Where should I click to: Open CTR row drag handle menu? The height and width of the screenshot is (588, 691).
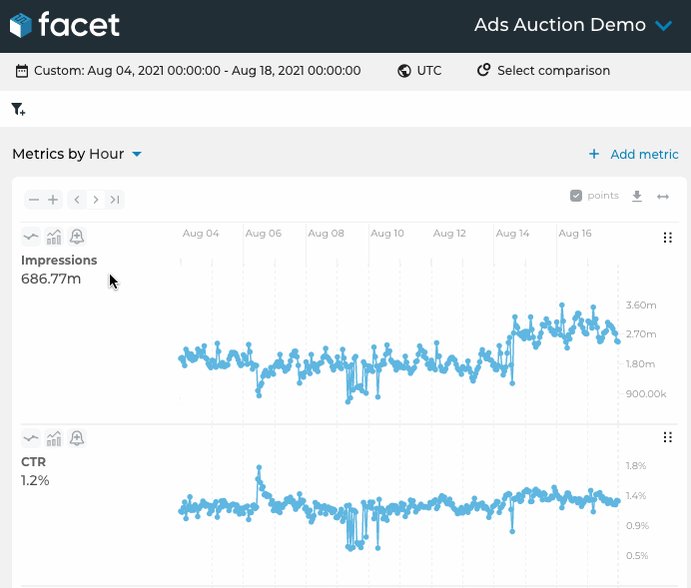[668, 437]
